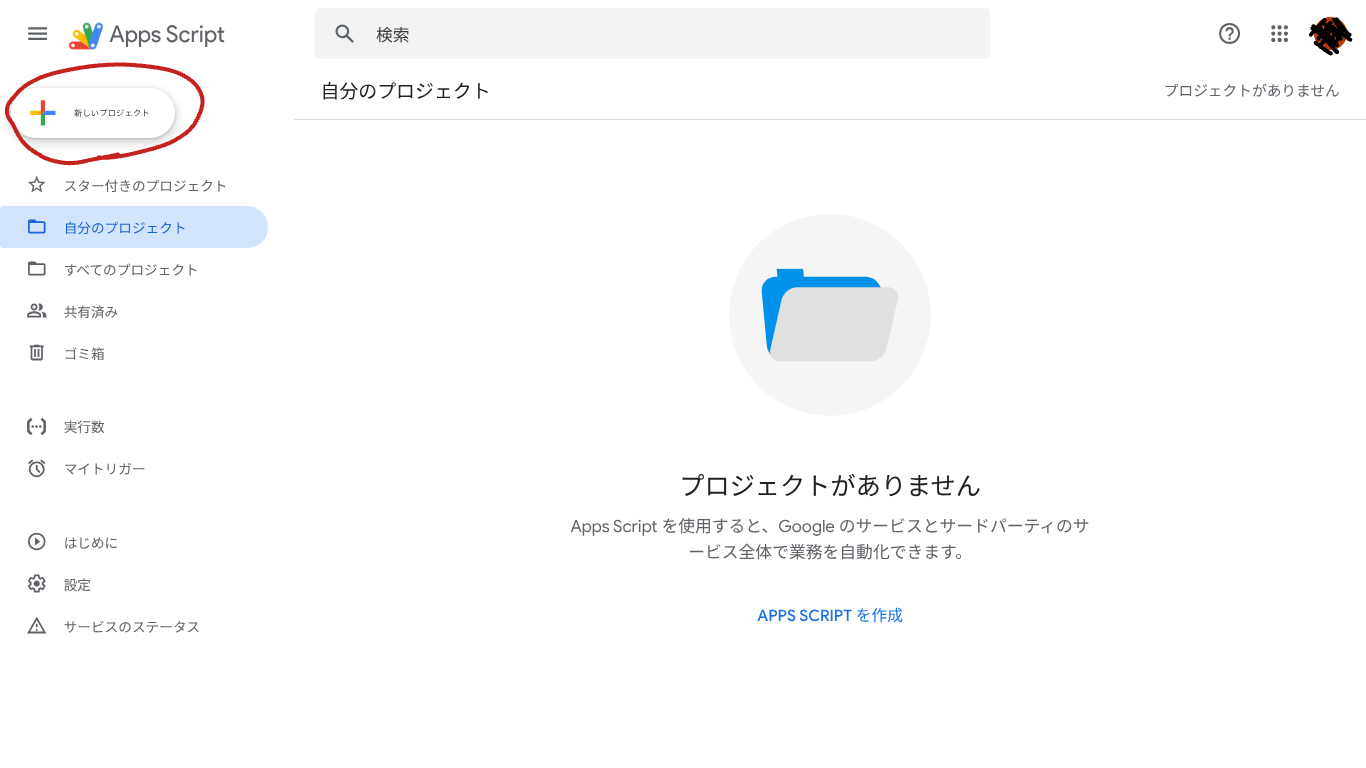Image resolution: width=1366 pixels, height=768 pixels.
Task: Focus the 検索 search field
Action: 652,34
